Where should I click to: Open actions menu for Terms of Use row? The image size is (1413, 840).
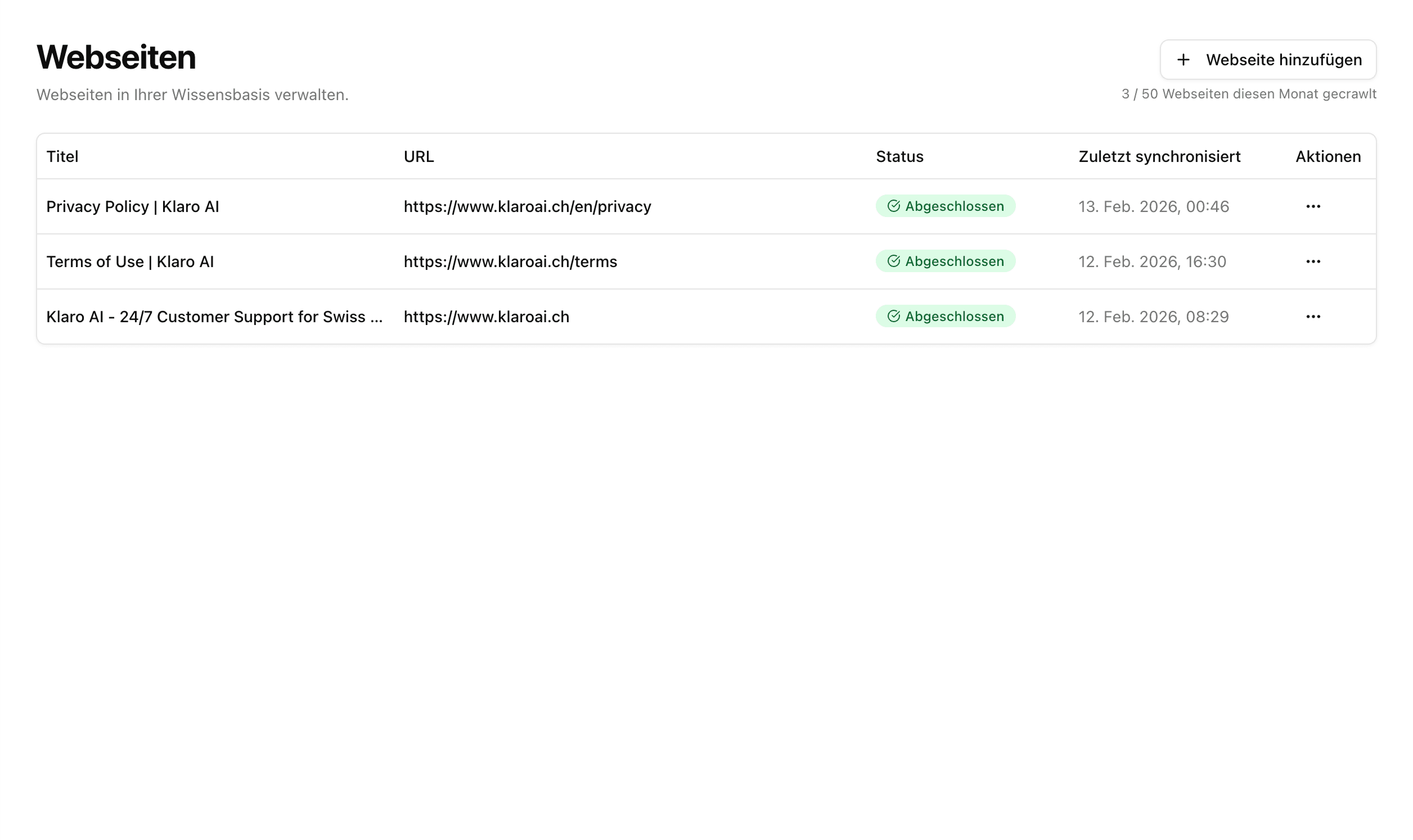(x=1313, y=261)
